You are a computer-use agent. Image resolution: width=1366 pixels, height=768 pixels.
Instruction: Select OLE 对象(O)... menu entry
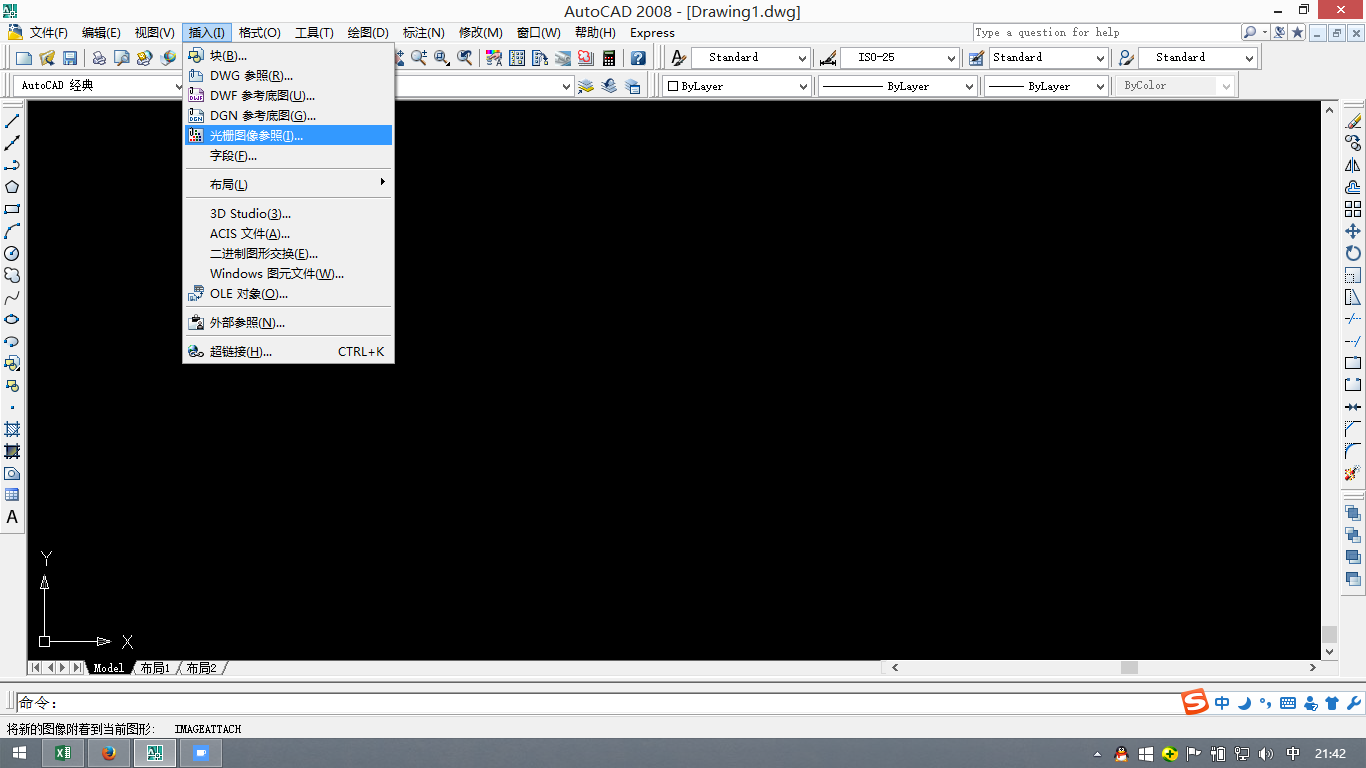288,294
